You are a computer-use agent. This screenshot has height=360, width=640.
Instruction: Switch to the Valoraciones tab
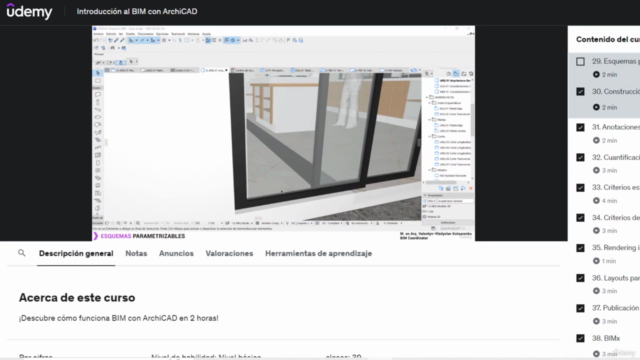click(229, 253)
